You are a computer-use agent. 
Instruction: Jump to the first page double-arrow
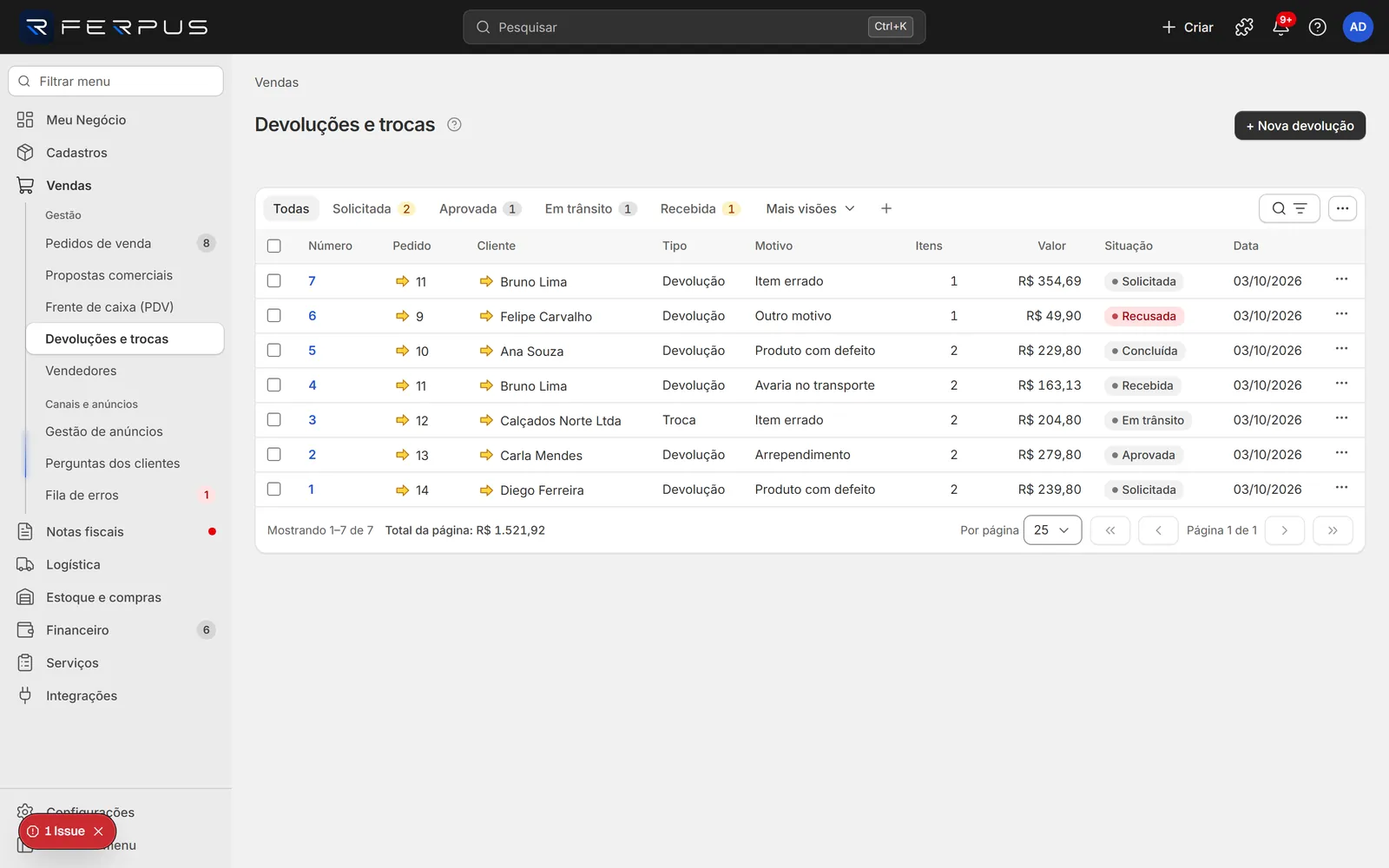coord(1109,530)
